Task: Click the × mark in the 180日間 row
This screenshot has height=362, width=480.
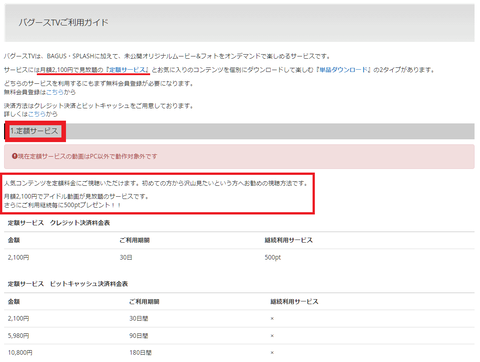Action: pyautogui.click(x=272, y=353)
